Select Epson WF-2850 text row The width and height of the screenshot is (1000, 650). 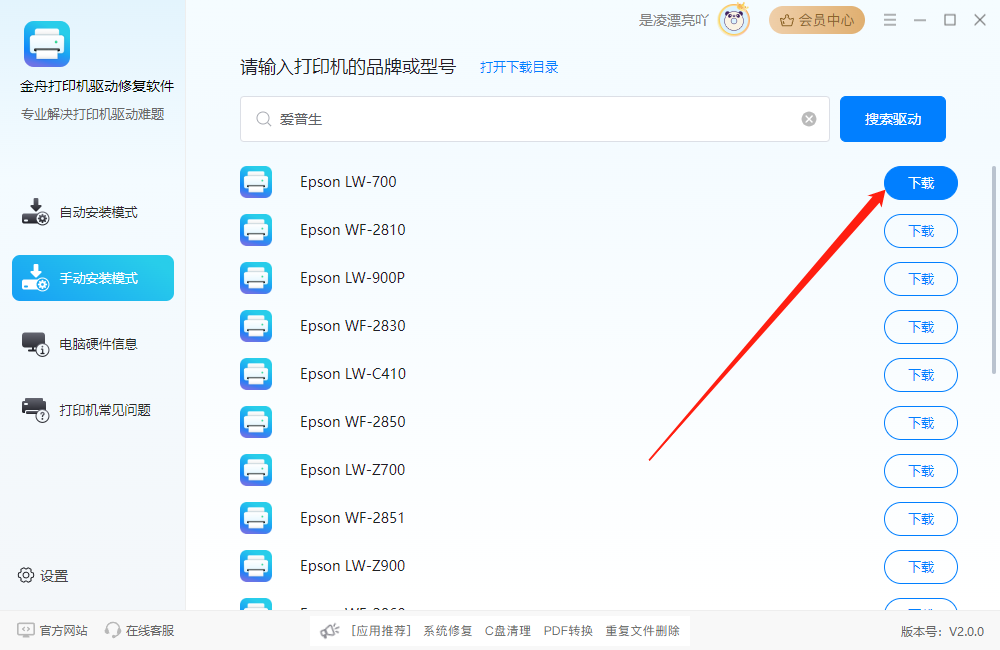point(353,422)
